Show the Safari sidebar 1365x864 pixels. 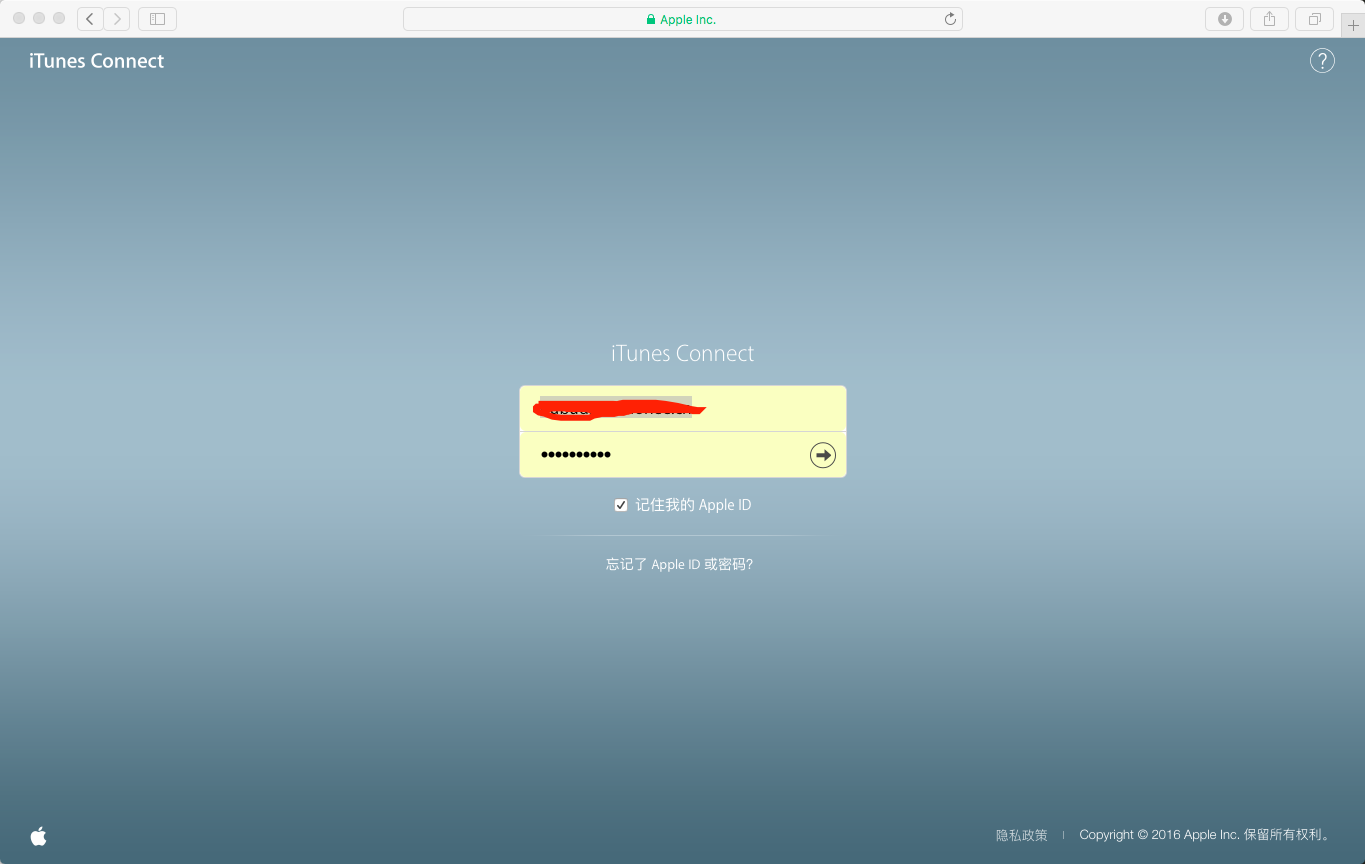click(x=157, y=19)
